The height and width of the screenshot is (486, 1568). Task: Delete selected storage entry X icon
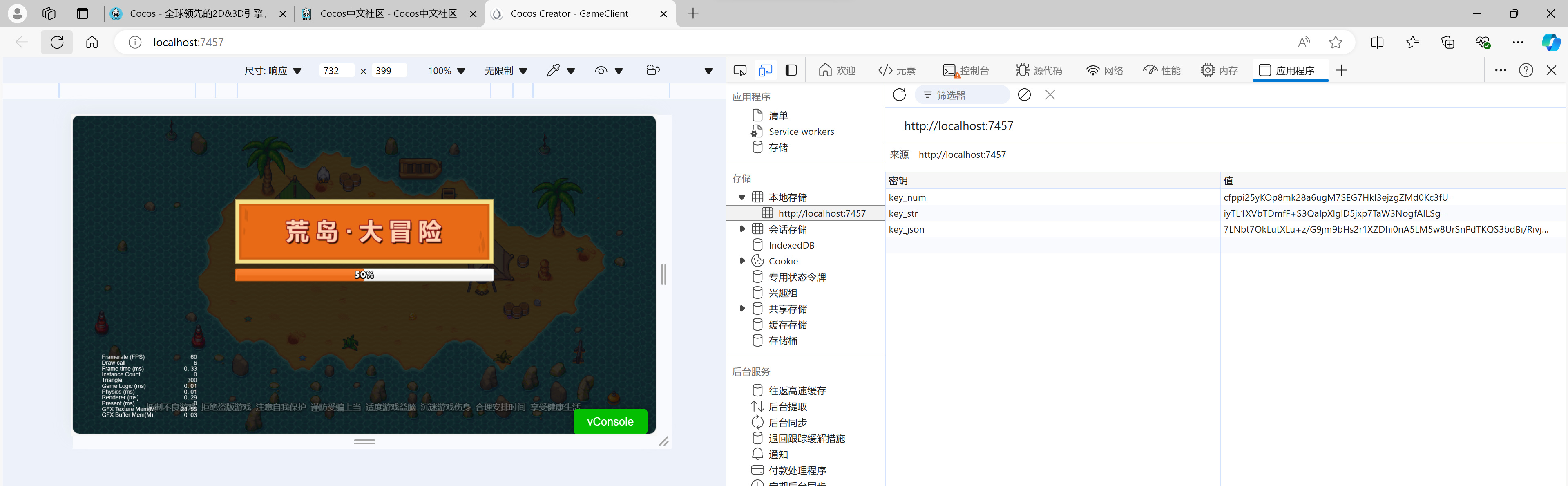1050,95
